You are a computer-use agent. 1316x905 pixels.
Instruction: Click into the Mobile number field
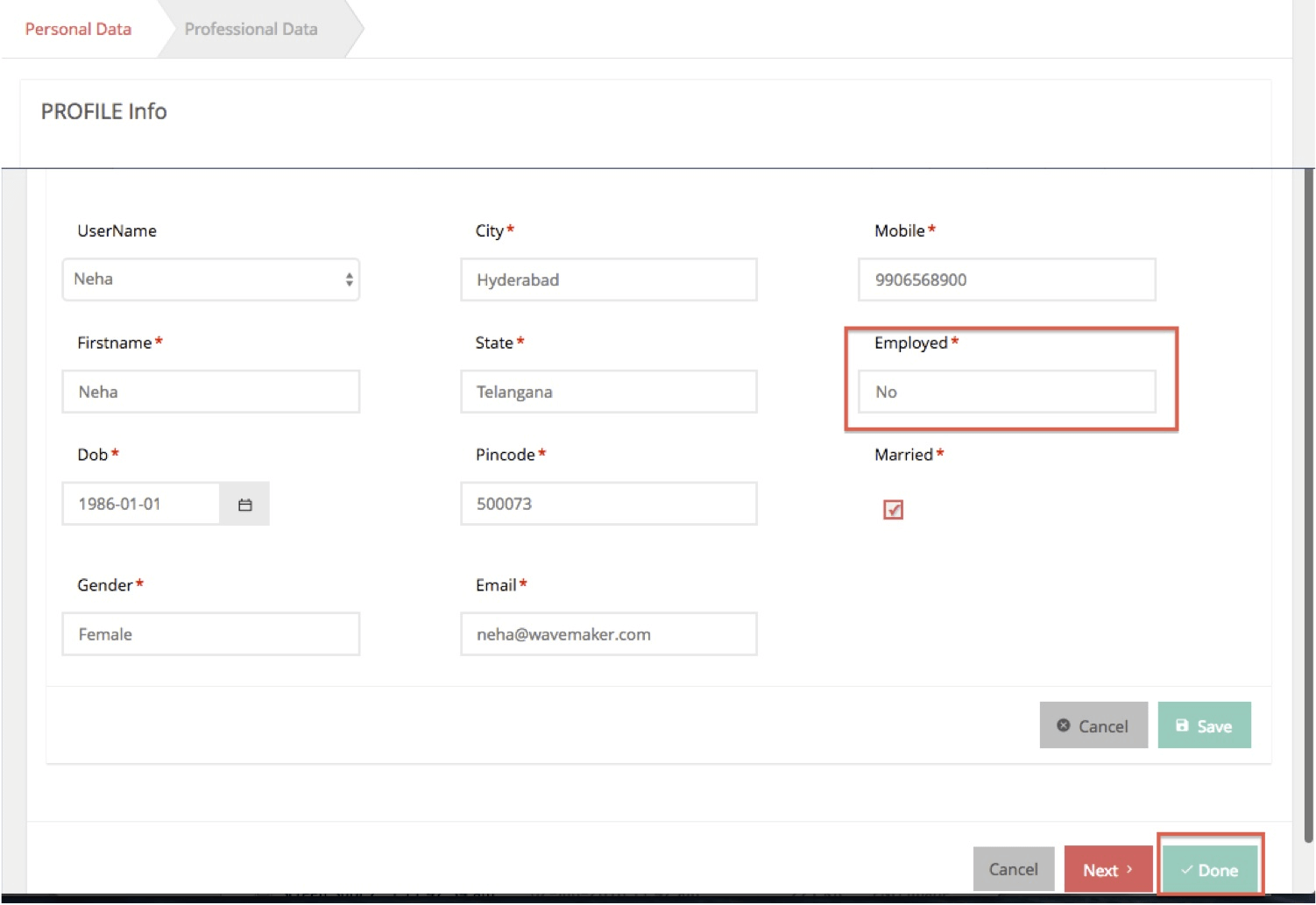click(x=1006, y=280)
